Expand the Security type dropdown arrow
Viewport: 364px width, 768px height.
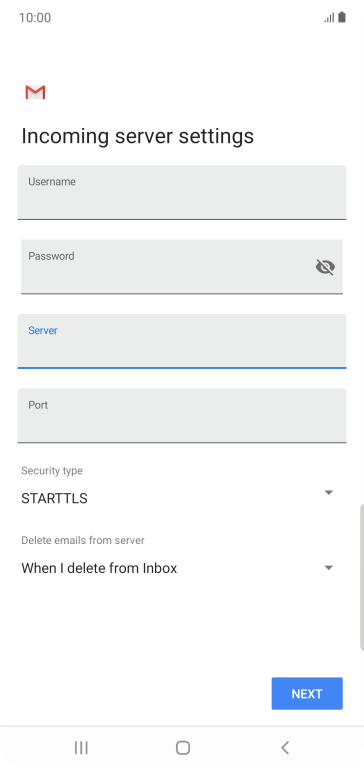point(329,492)
